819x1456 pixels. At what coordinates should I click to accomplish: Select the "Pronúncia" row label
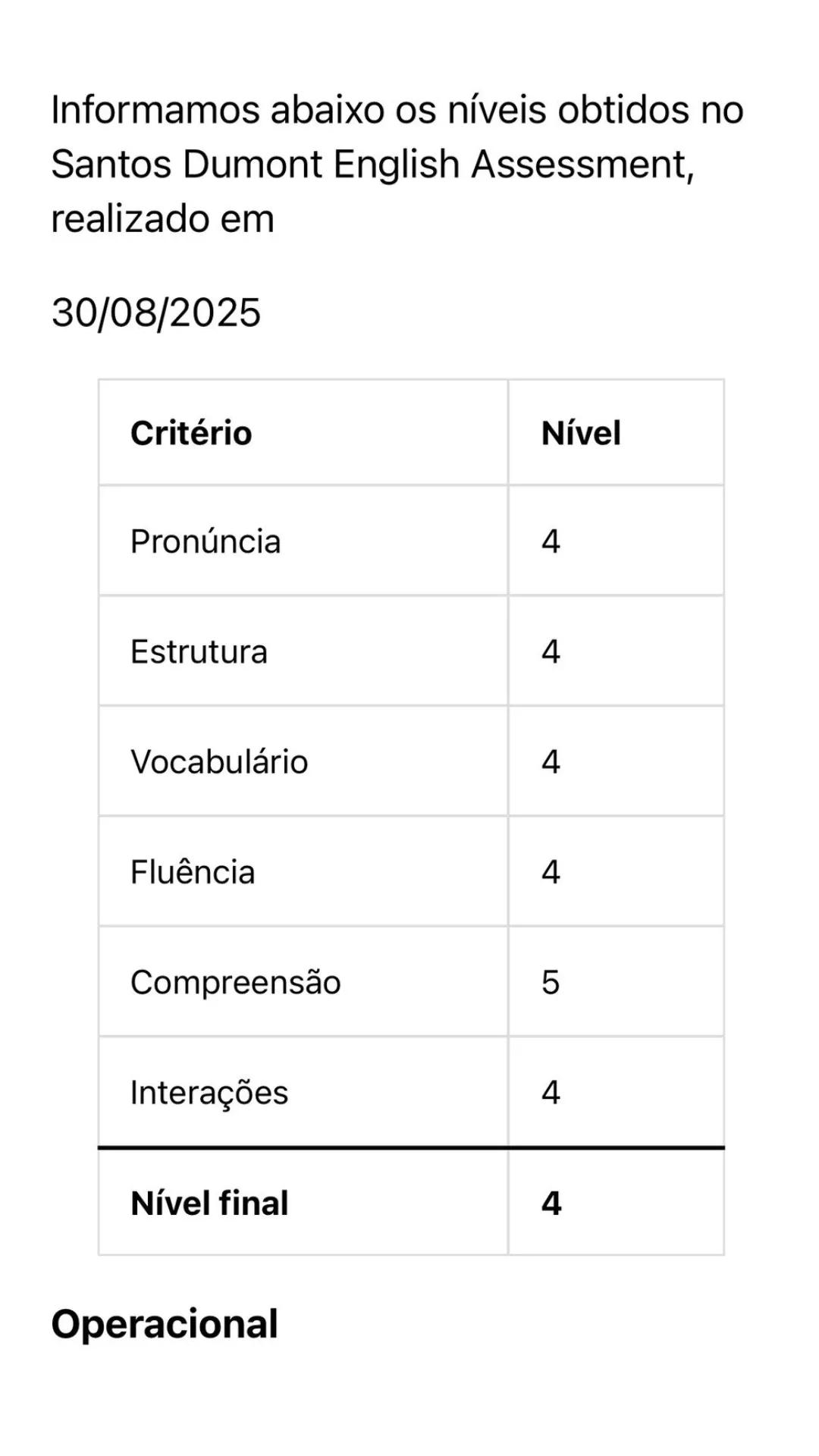pos(206,541)
